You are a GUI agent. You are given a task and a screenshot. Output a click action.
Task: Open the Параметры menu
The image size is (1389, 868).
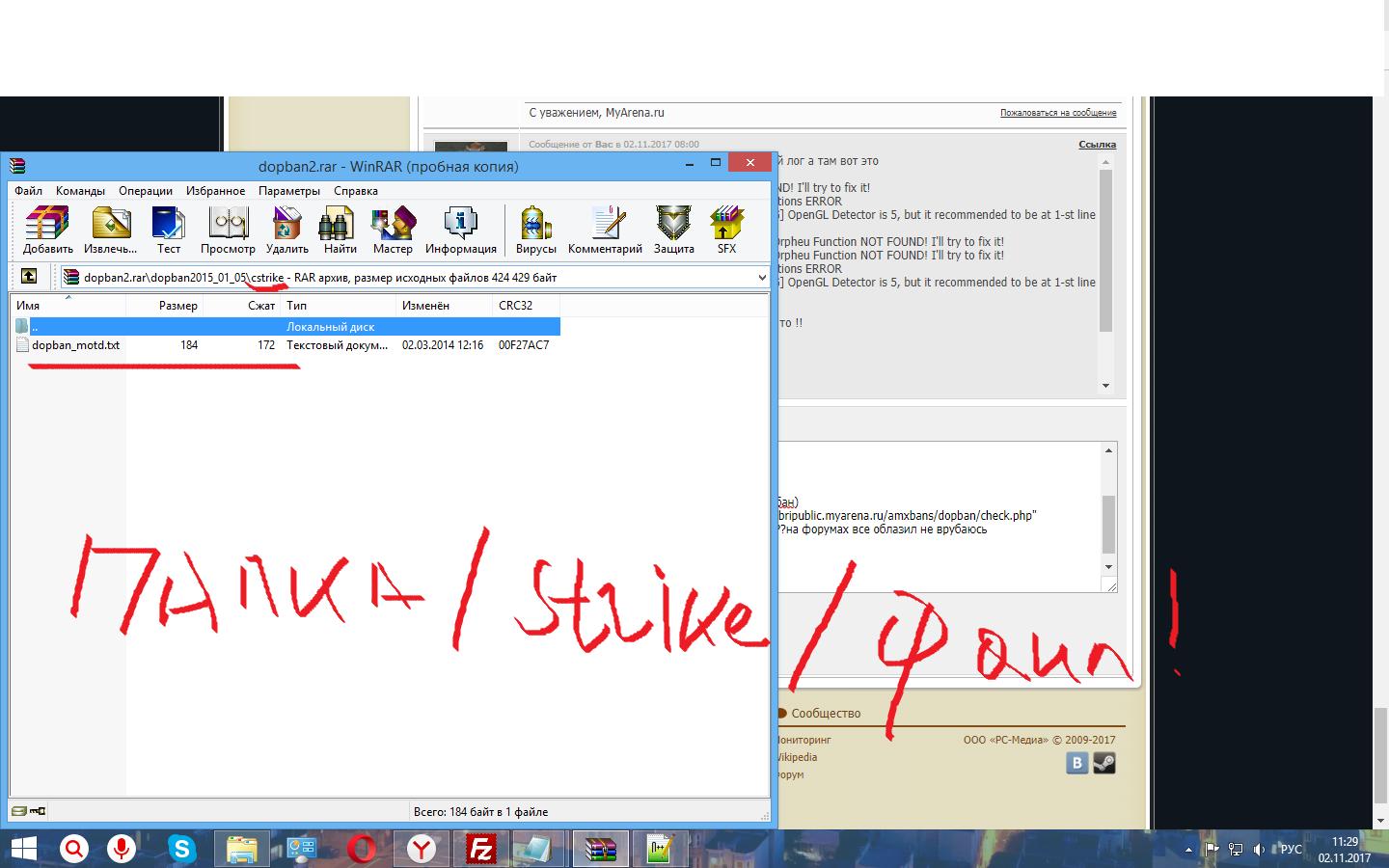288,191
